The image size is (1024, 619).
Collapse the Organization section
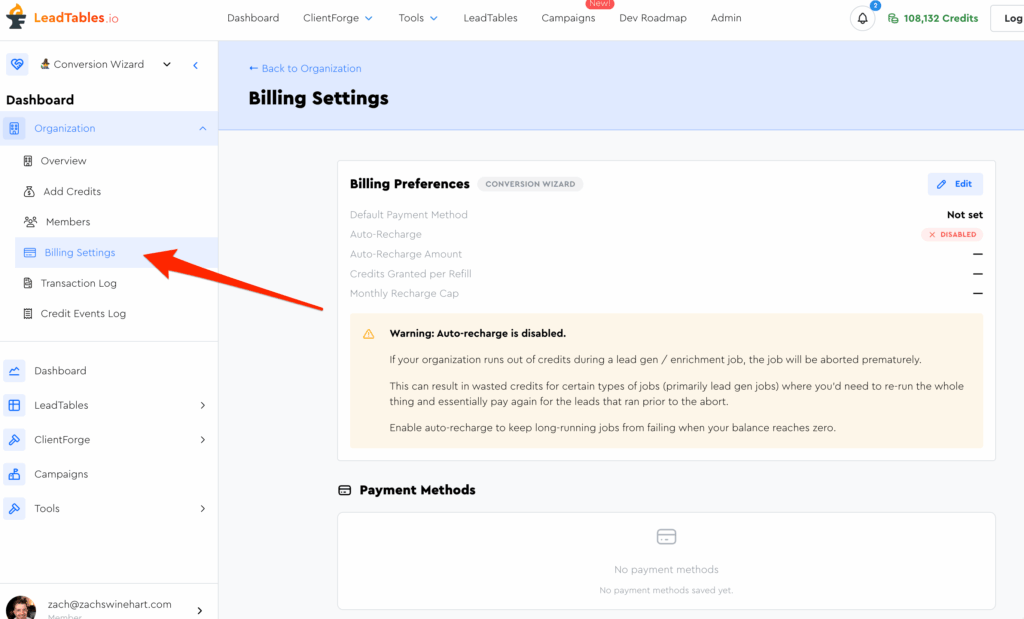pyautogui.click(x=202, y=128)
